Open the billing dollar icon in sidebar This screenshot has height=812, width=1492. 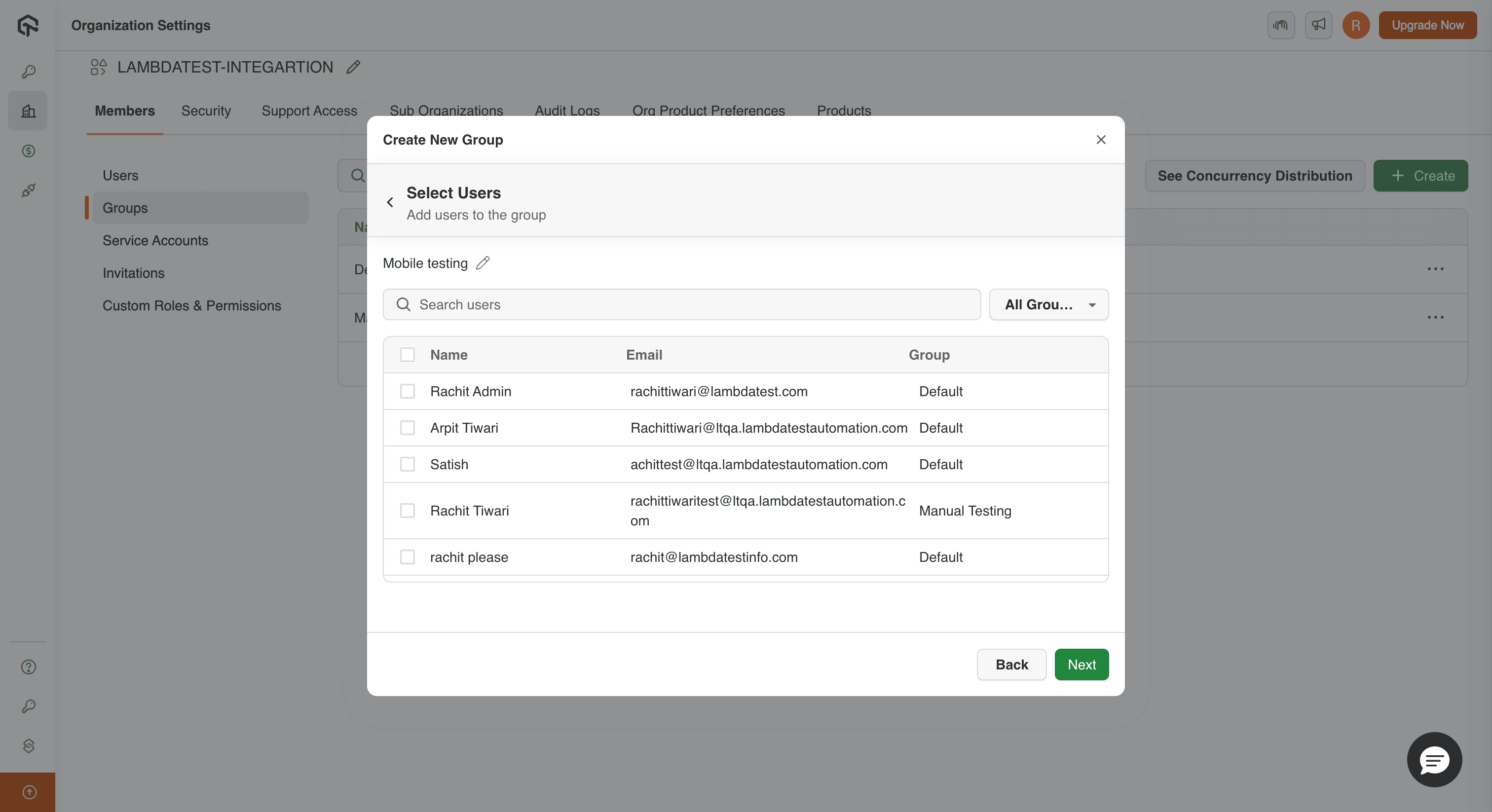pyautogui.click(x=27, y=151)
